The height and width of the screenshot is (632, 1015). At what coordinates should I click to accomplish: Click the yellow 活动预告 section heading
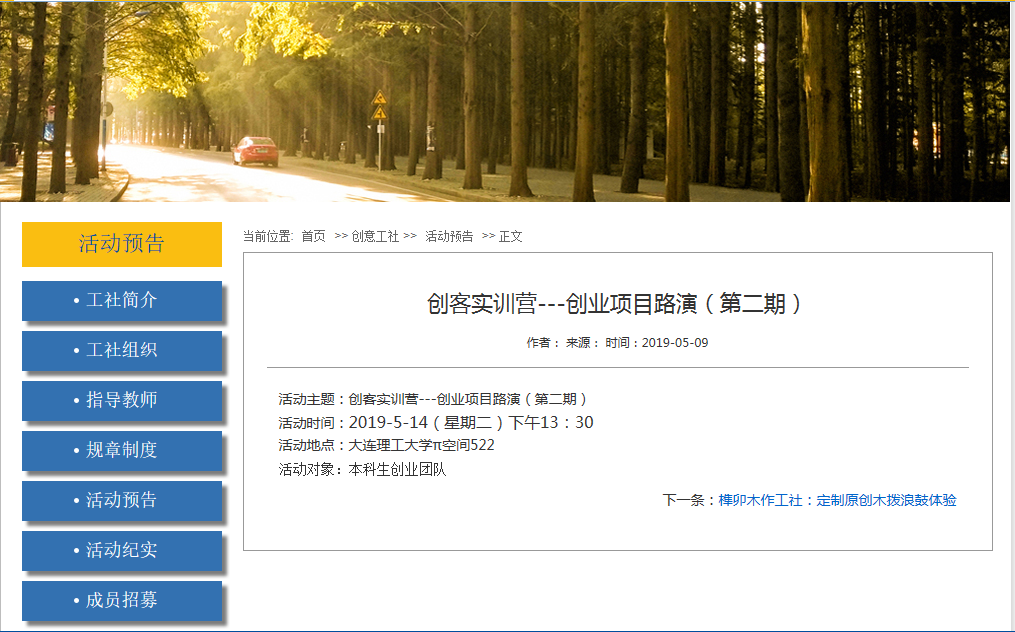[121, 244]
